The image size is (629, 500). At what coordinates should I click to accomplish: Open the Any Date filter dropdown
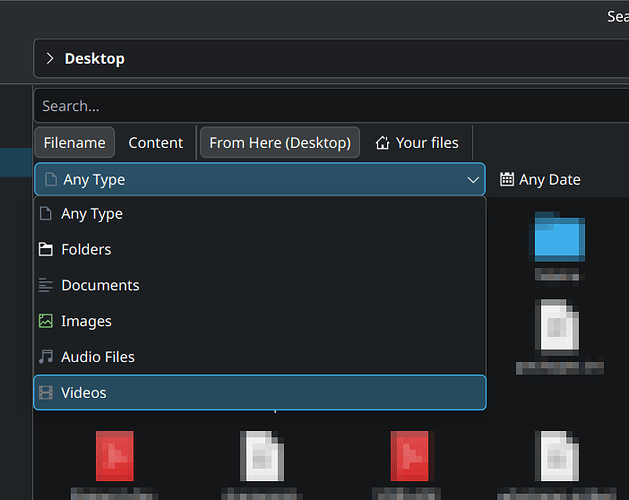click(540, 180)
